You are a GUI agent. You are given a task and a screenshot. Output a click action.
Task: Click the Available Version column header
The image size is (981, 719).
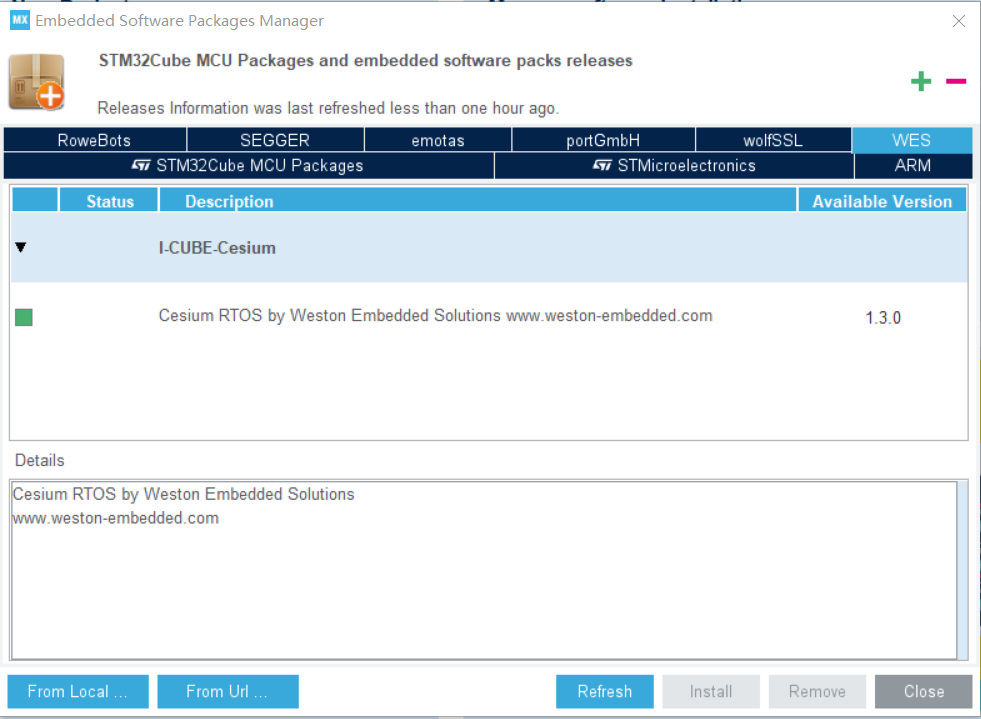click(x=882, y=201)
